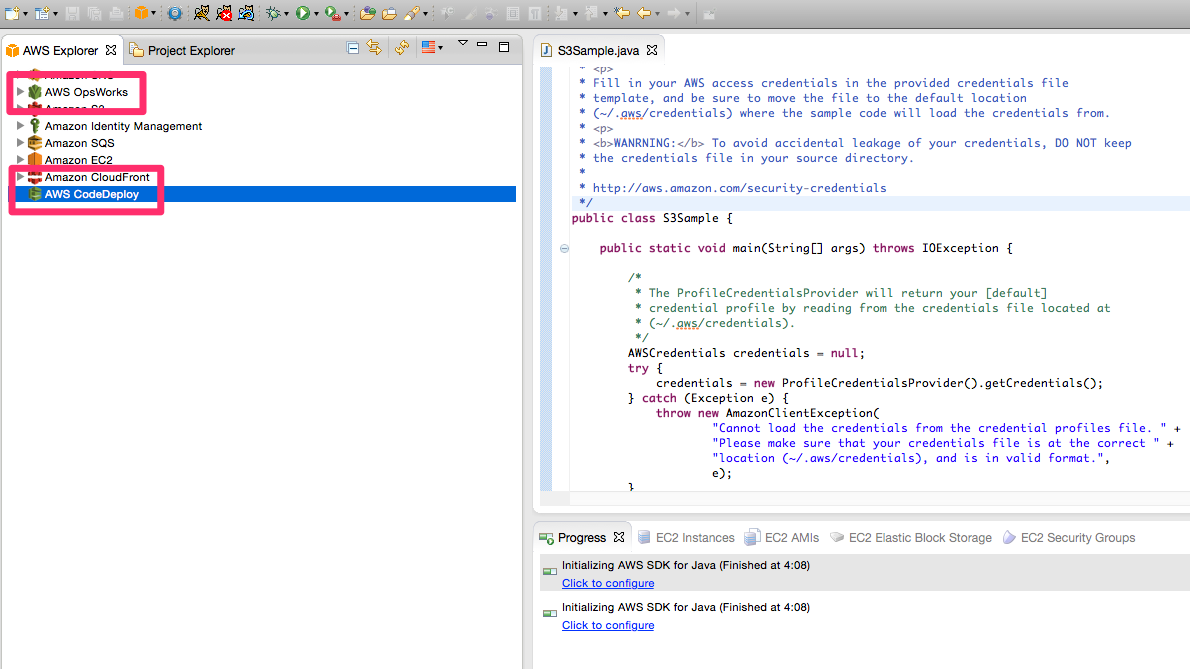Expand the AWS OpsWorks tree node
This screenshot has height=669, width=1190.
20,92
